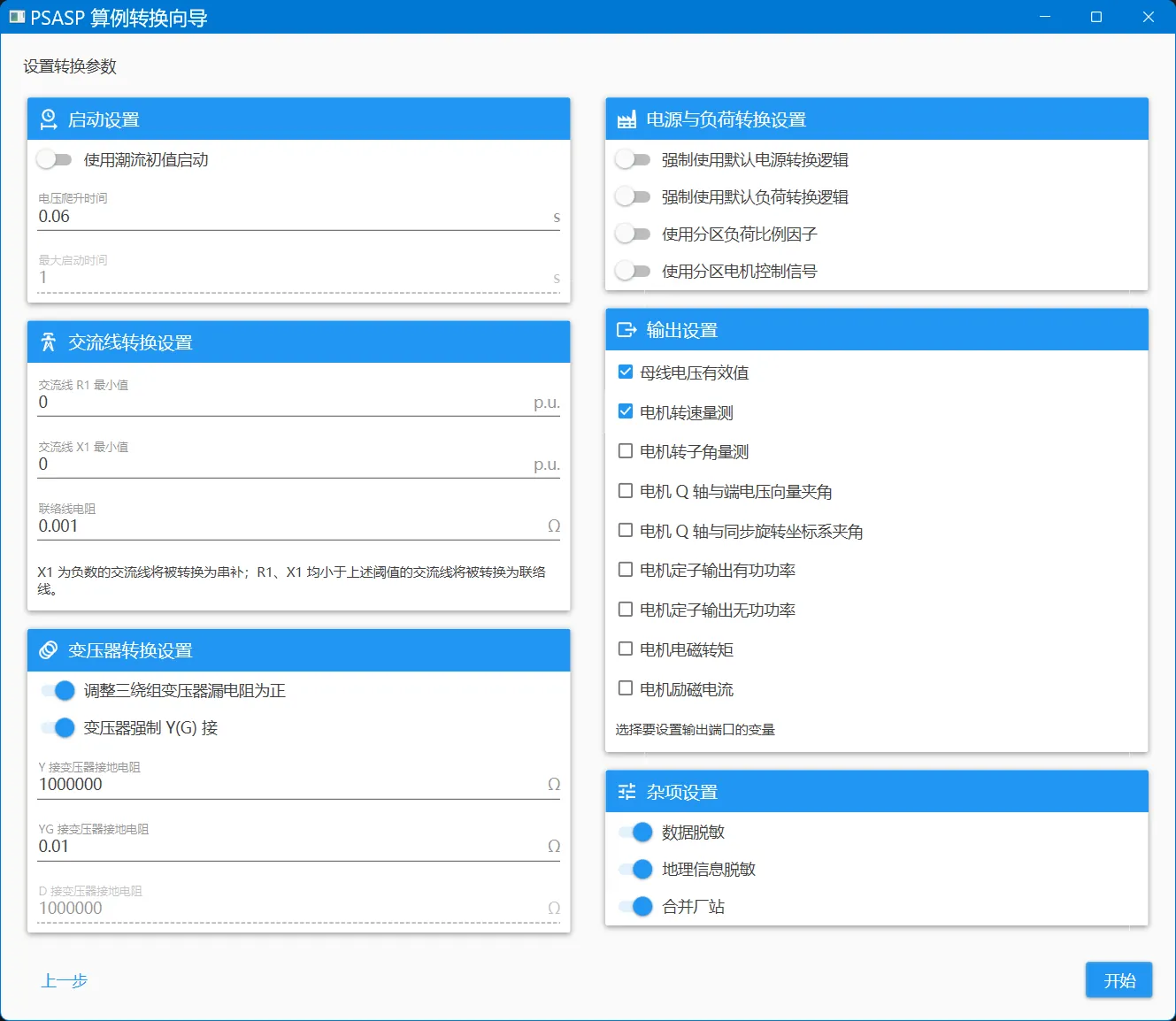Viewport: 1176px width, 1021px height.
Task: Check 电机转子角量测 checkbox
Action: click(626, 451)
